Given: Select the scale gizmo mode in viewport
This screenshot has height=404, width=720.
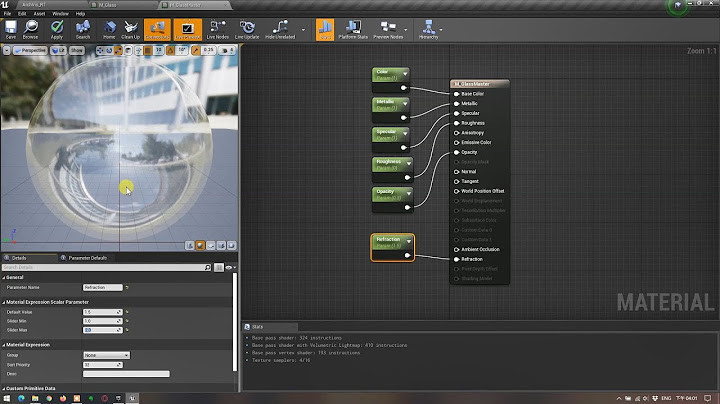Looking at the screenshot, I should 118,50.
